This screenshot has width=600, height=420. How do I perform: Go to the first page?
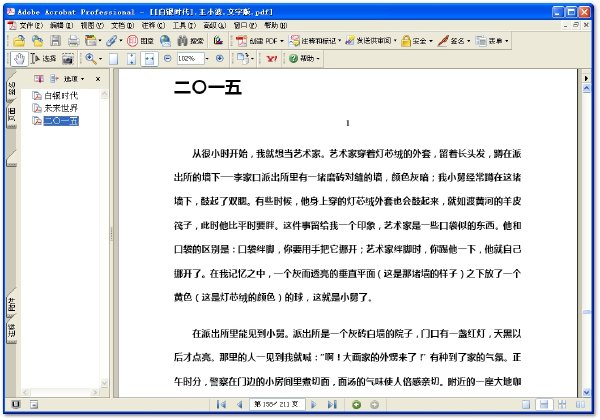pos(221,405)
